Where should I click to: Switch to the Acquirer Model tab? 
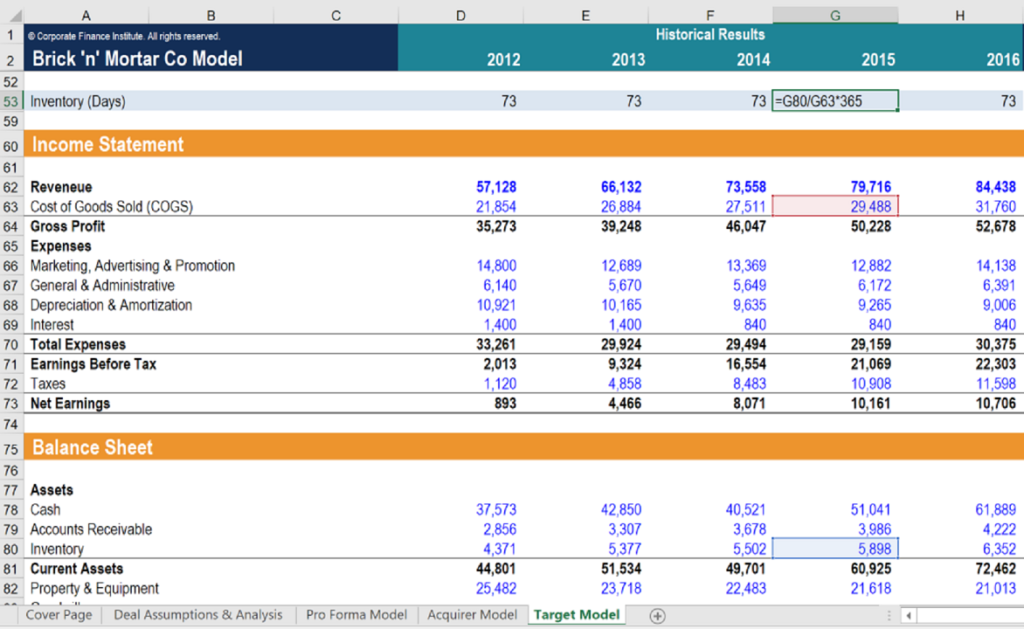click(472, 615)
